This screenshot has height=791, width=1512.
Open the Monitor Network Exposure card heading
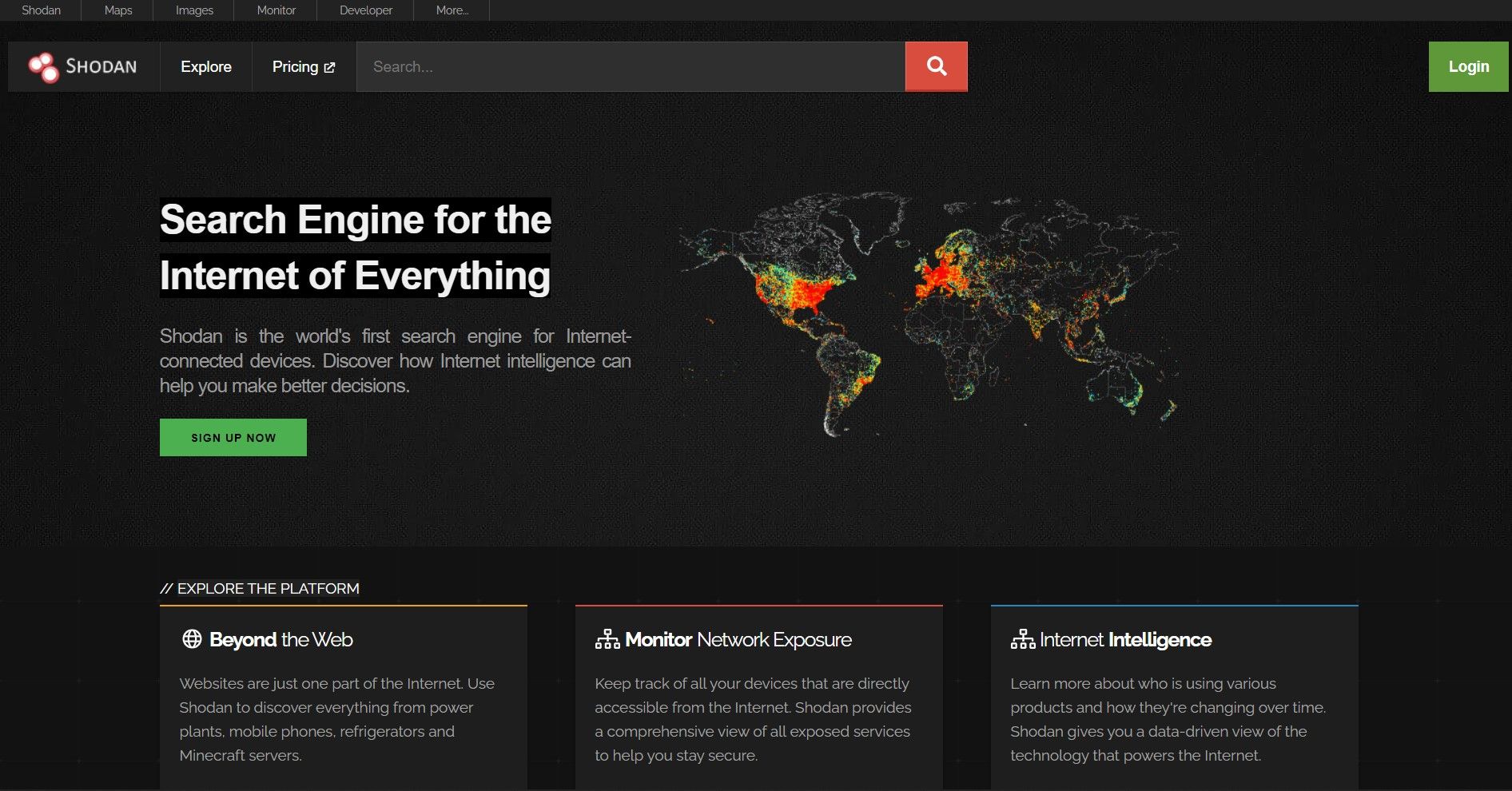(x=738, y=639)
